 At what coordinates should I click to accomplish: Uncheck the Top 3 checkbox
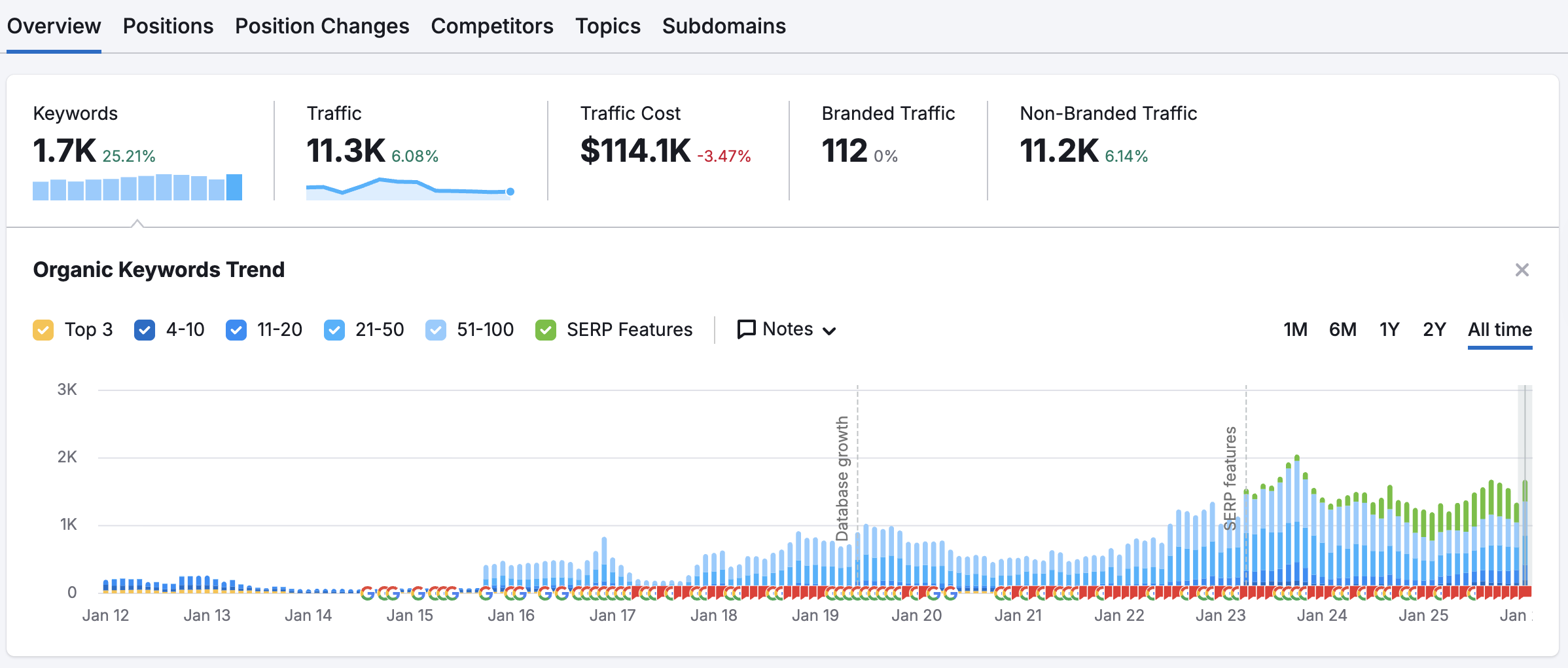[43, 329]
